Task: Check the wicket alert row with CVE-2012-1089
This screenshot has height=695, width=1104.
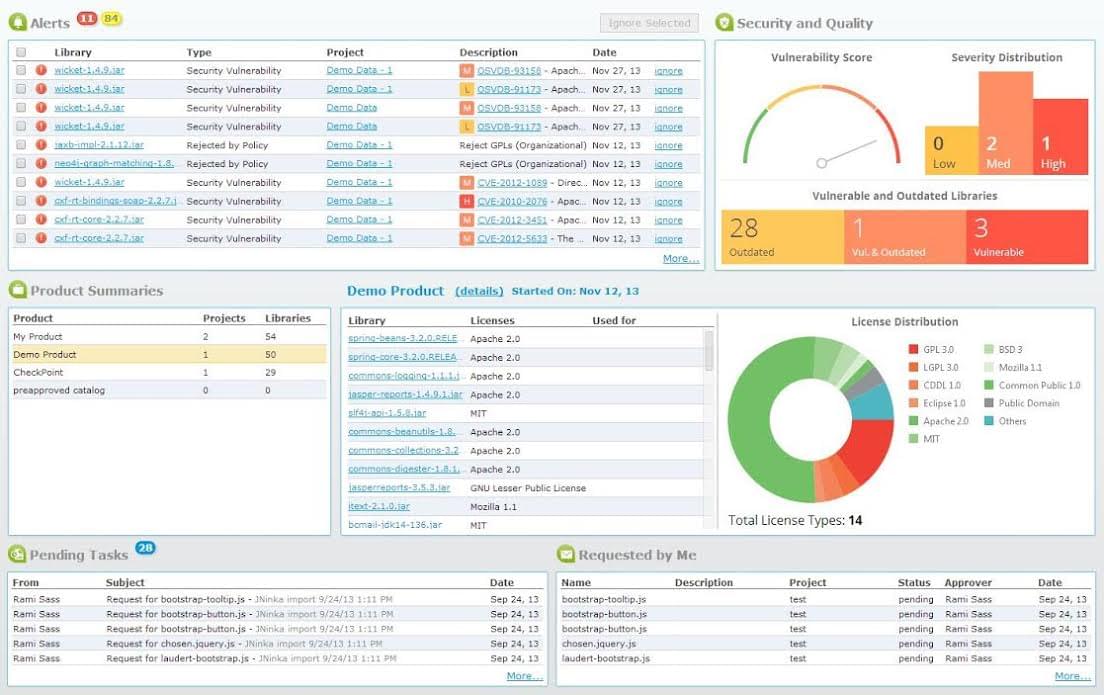Action: pyautogui.click(x=21, y=182)
